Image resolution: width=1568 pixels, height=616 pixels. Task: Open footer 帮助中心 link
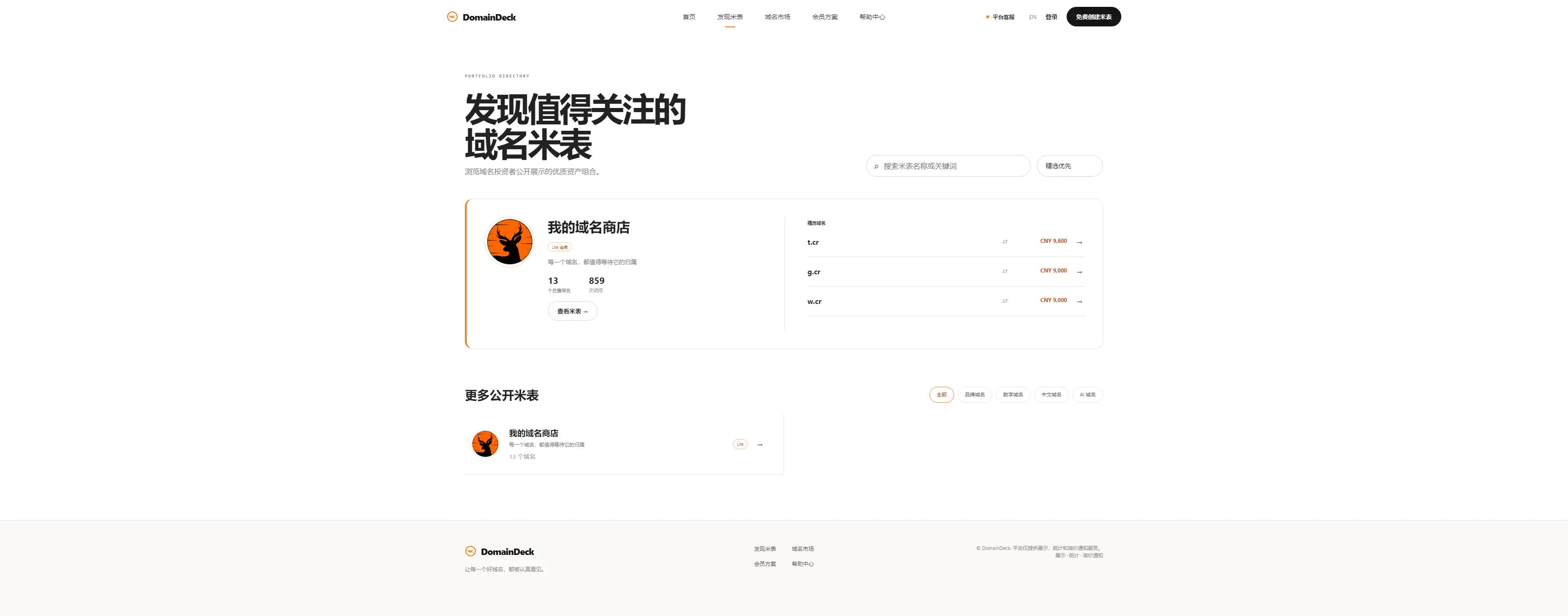pos(802,564)
